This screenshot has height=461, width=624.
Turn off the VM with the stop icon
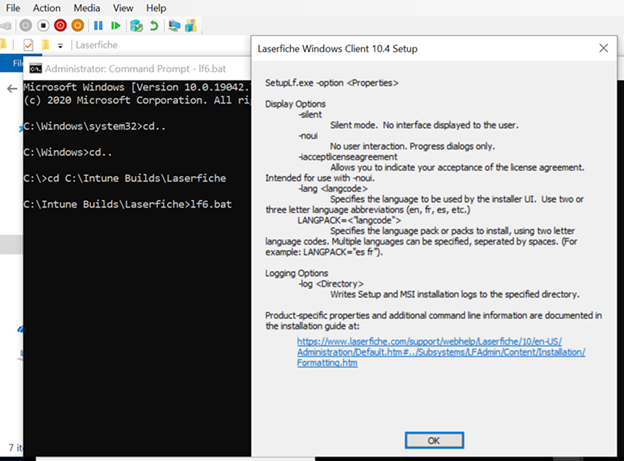[43, 25]
